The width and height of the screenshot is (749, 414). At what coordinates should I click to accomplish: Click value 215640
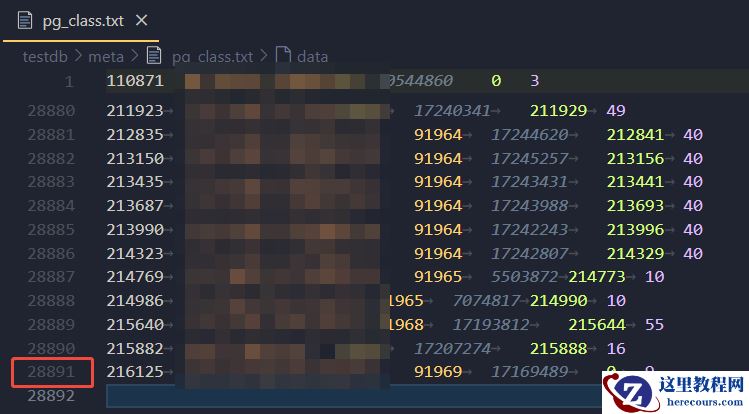tap(135, 325)
